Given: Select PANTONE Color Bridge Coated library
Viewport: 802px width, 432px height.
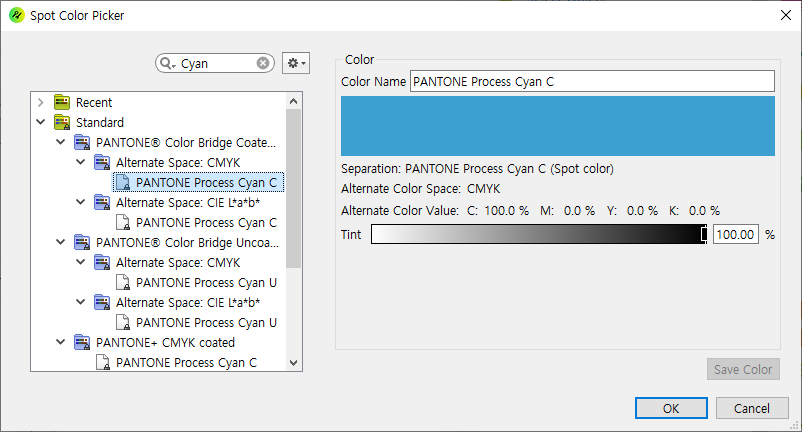Looking at the screenshot, I should click(186, 143).
